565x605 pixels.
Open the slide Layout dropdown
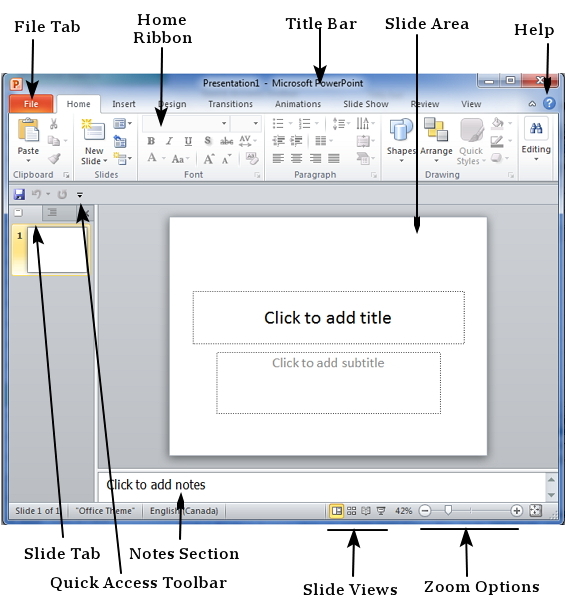point(122,123)
